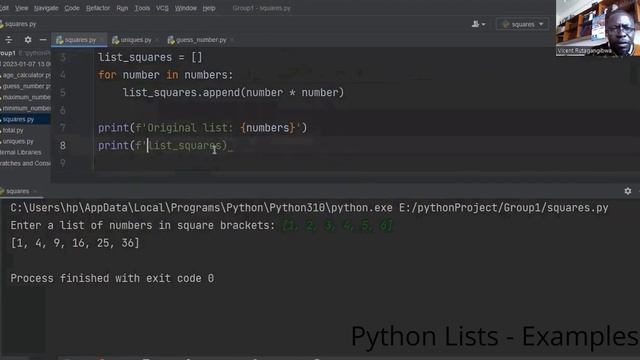The height and width of the screenshot is (360, 640).
Task: Open guess_number.py in project tree
Action: click(x=26, y=86)
